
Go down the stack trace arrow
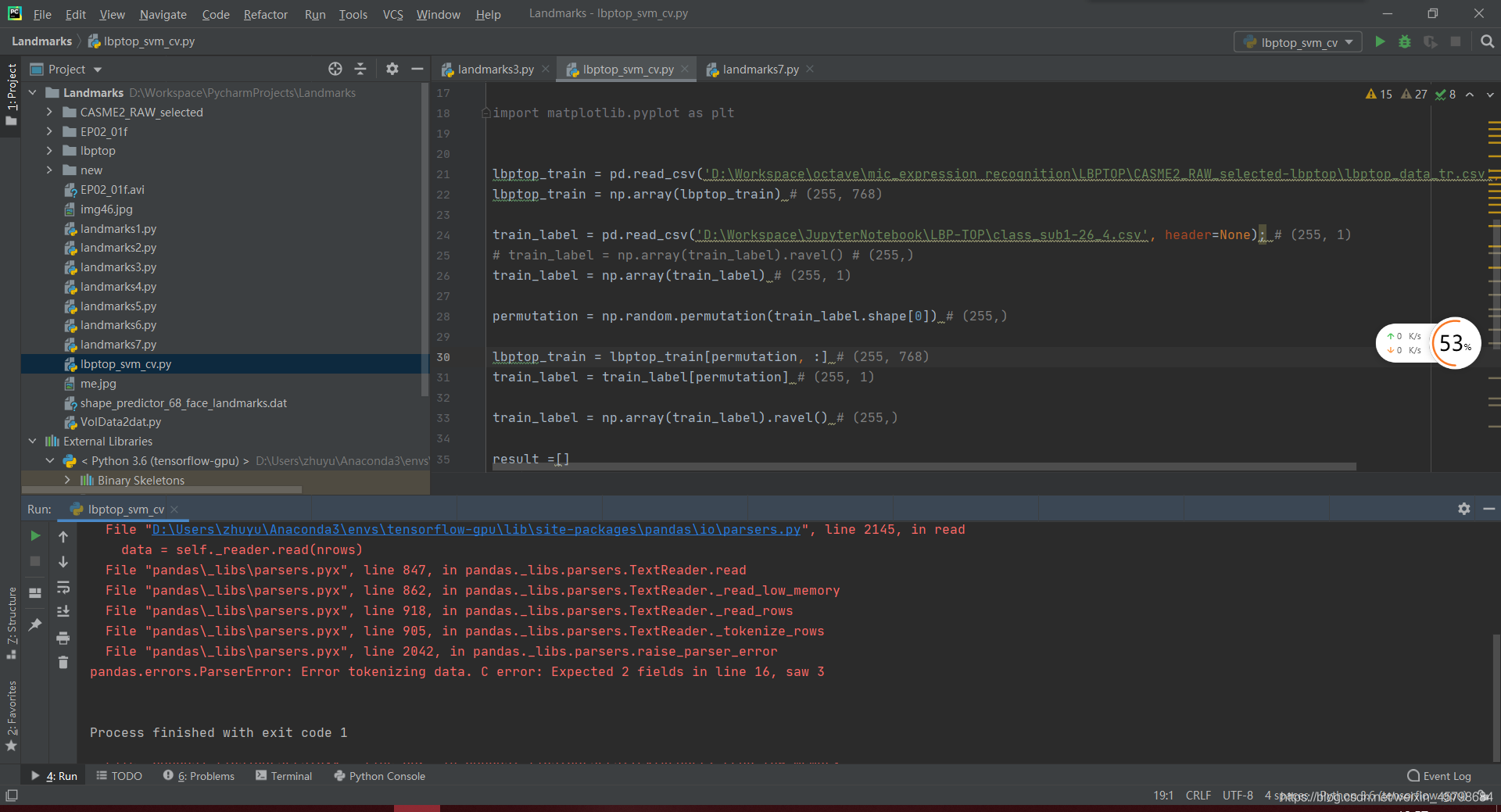(x=63, y=561)
